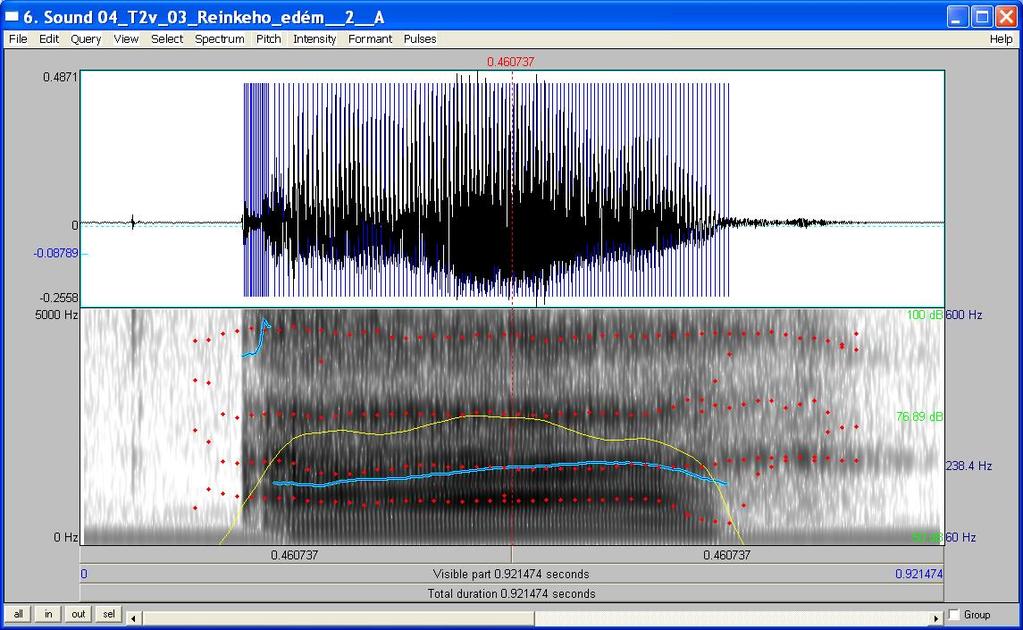Click the horizontal scrollbar thumb
This screenshot has width=1023, height=630.
pos(339,618)
